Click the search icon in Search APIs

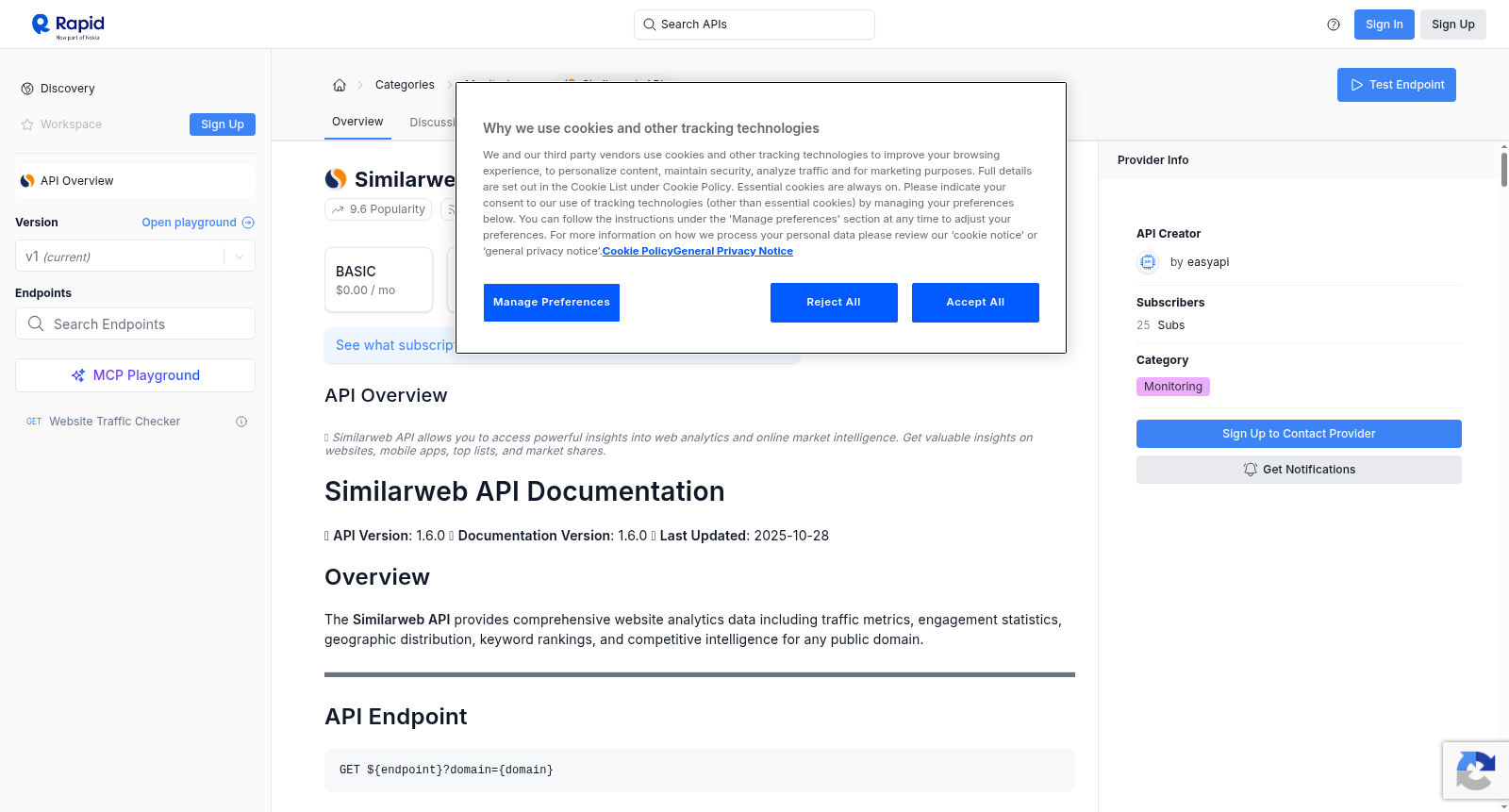[649, 25]
